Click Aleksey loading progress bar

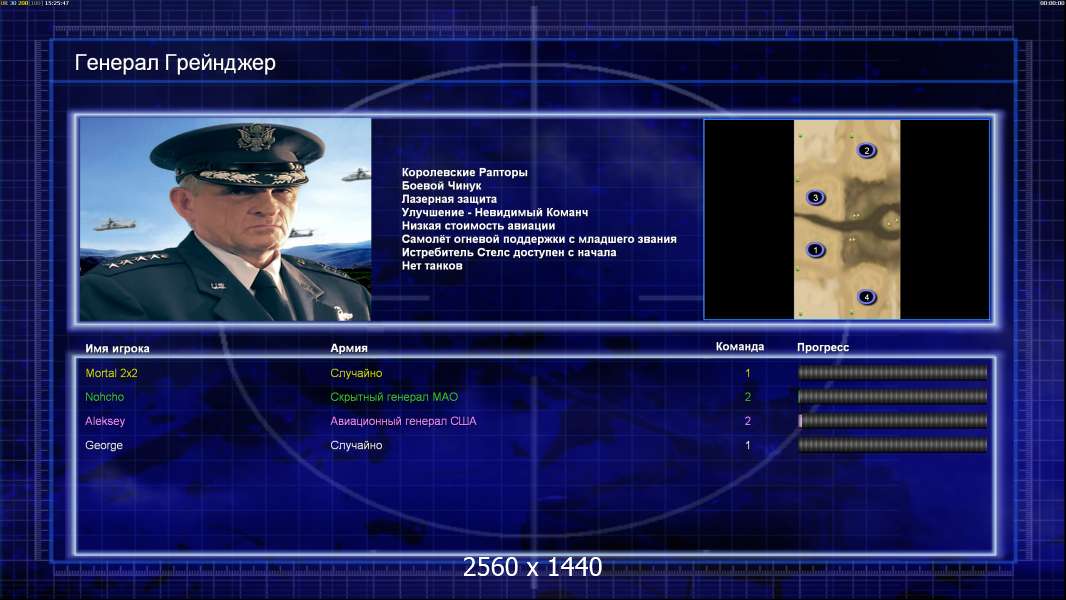coord(892,421)
